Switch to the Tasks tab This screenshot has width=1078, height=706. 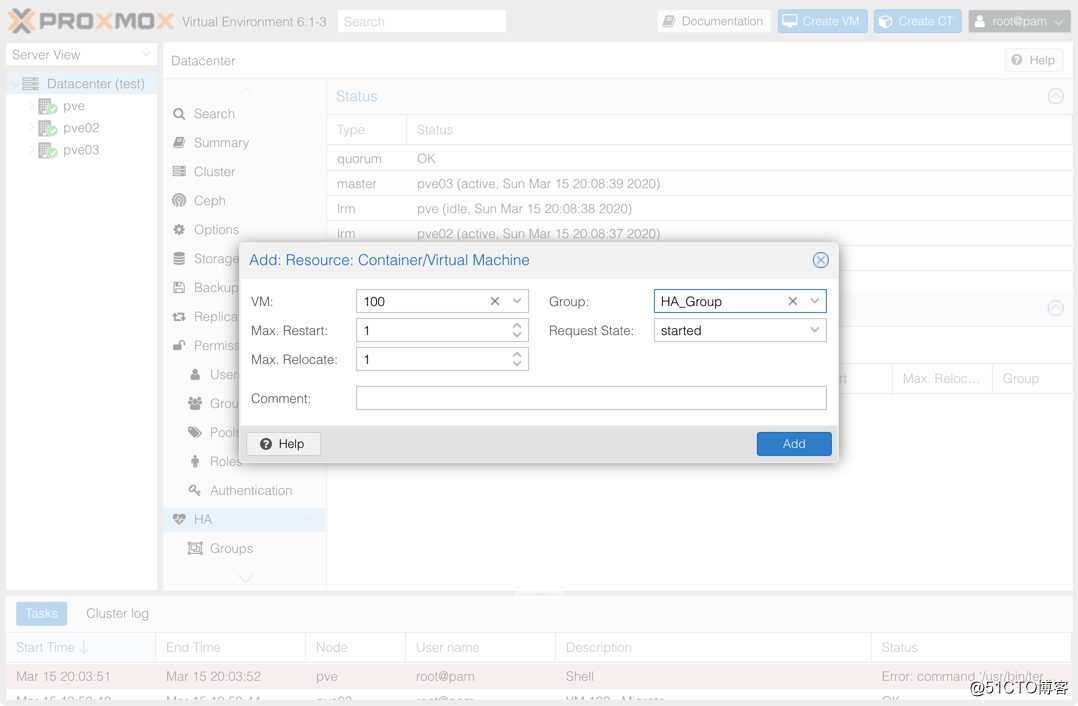point(41,613)
